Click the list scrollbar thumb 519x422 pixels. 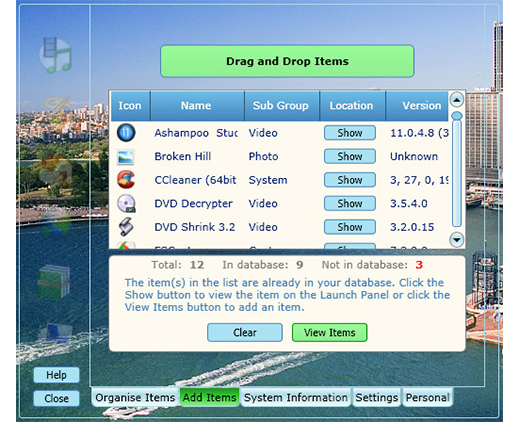coord(456,170)
